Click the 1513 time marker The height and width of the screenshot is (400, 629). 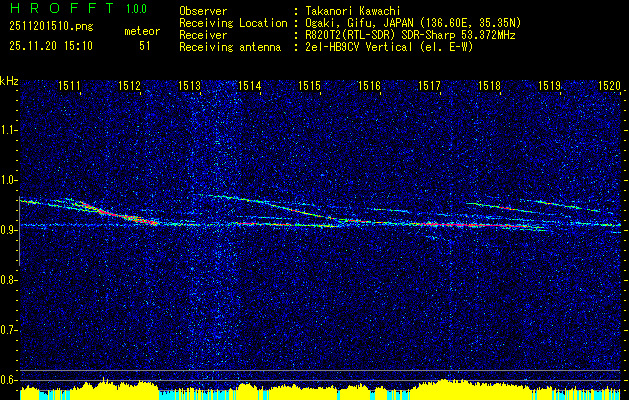(189, 85)
